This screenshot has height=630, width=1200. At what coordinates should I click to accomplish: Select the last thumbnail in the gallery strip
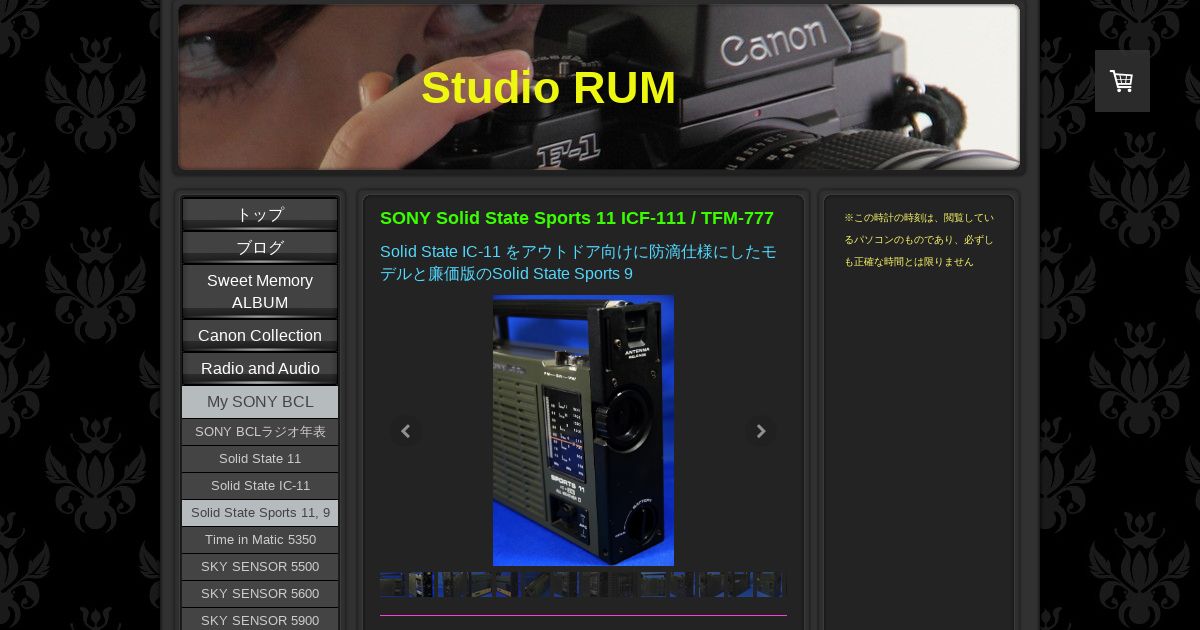click(x=769, y=584)
